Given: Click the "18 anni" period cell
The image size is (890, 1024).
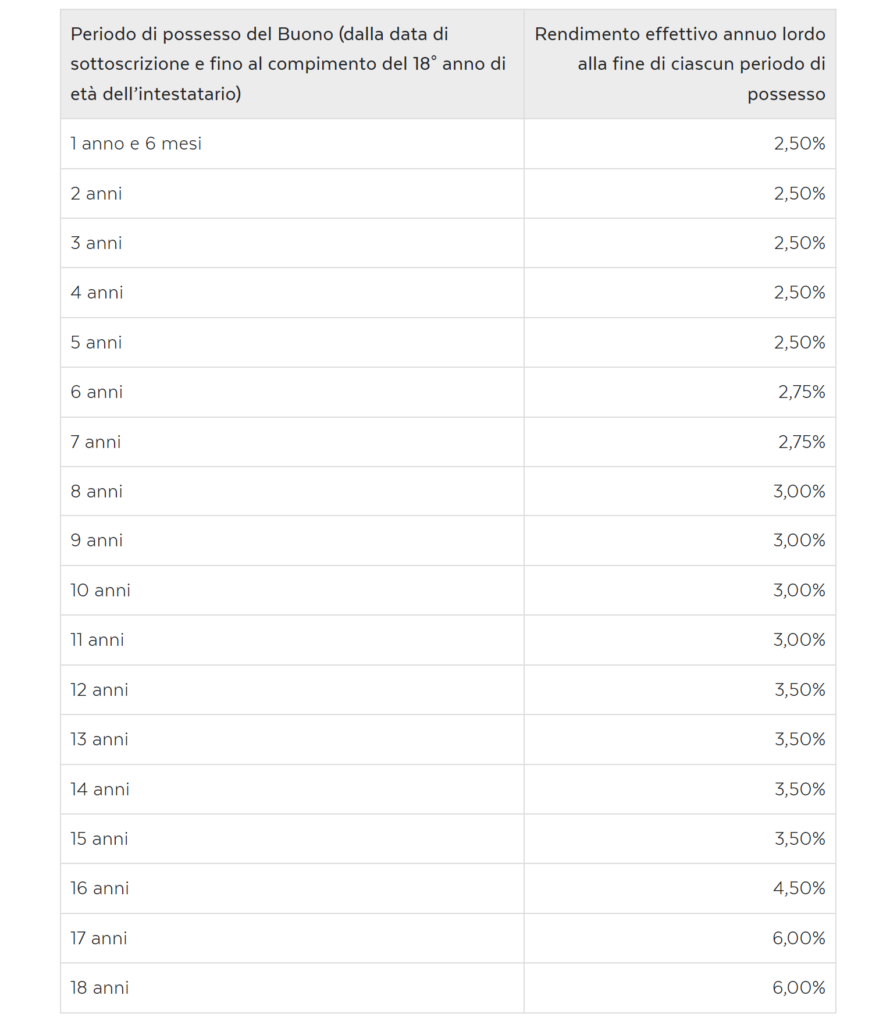Looking at the screenshot, I should pyautogui.click(x=99, y=988).
